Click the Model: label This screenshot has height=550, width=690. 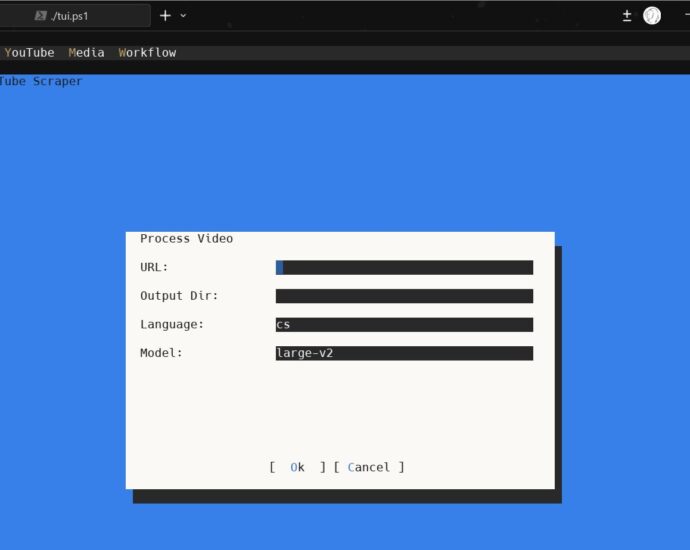click(x=161, y=353)
